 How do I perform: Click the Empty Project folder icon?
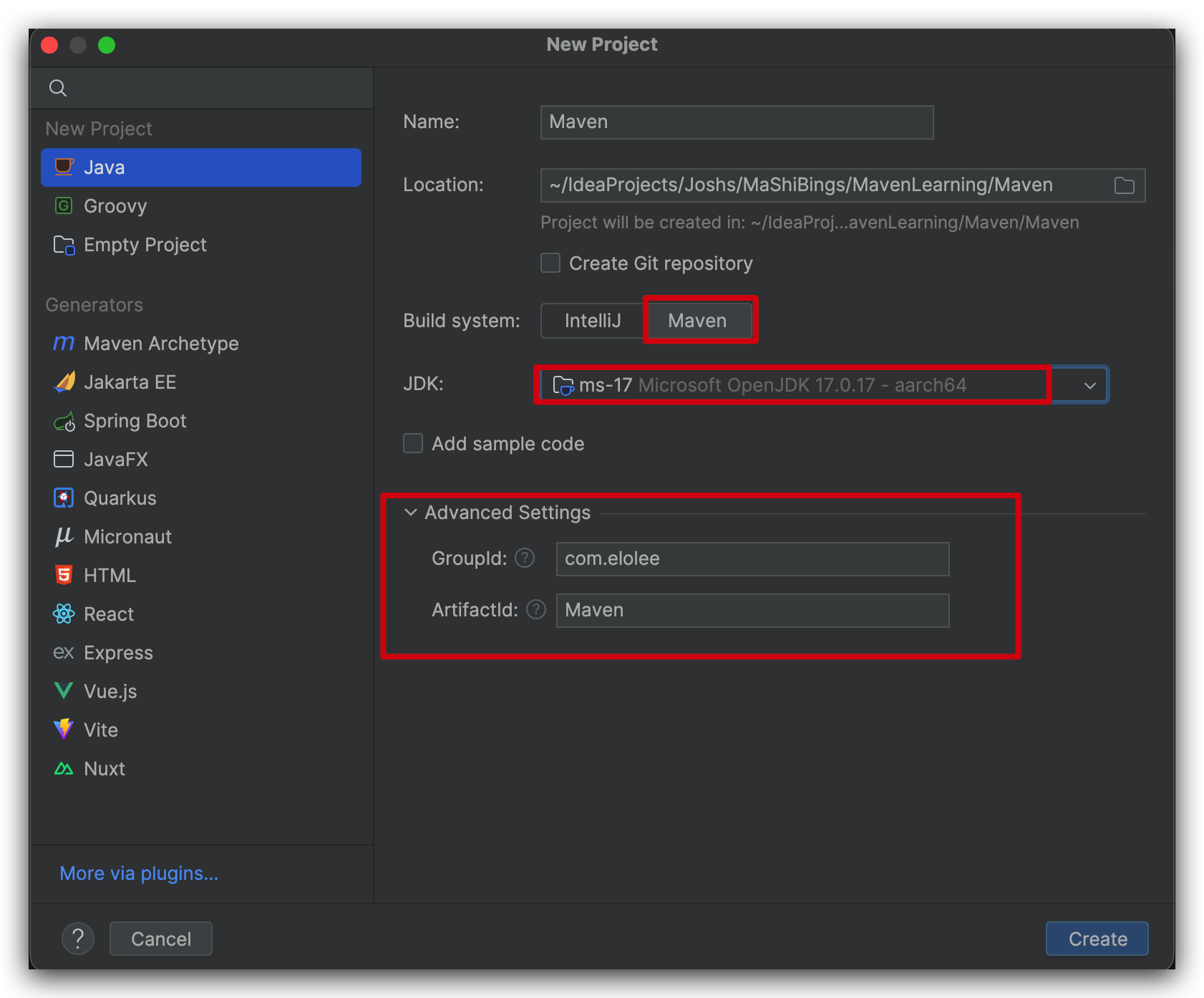coord(64,245)
